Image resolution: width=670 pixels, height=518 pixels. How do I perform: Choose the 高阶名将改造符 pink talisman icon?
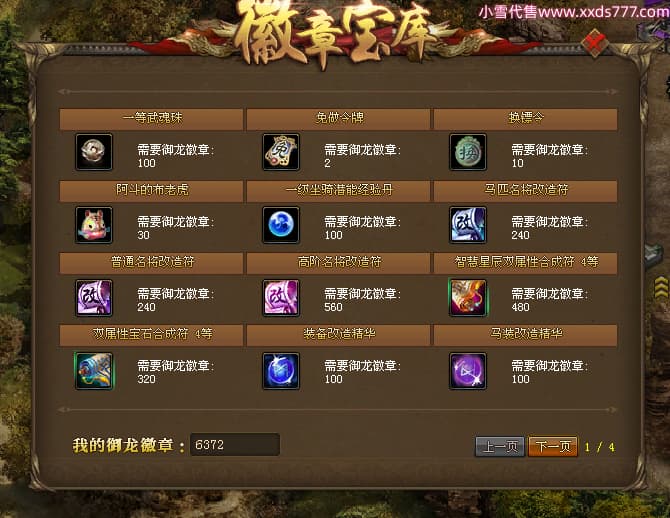click(281, 297)
